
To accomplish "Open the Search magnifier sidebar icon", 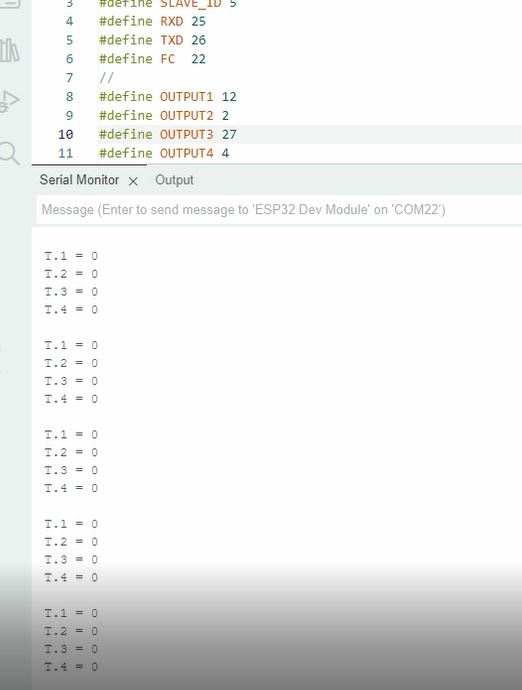I will pyautogui.click(x=9, y=153).
